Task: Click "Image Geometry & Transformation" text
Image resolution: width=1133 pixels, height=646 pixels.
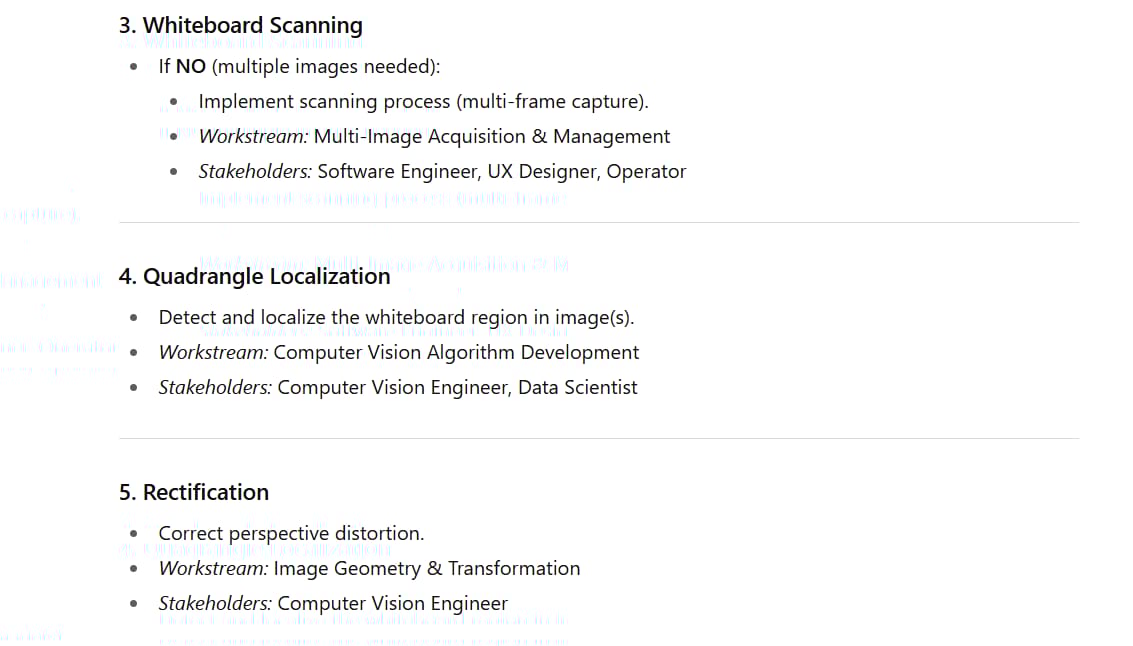Action: pyautogui.click(x=427, y=569)
